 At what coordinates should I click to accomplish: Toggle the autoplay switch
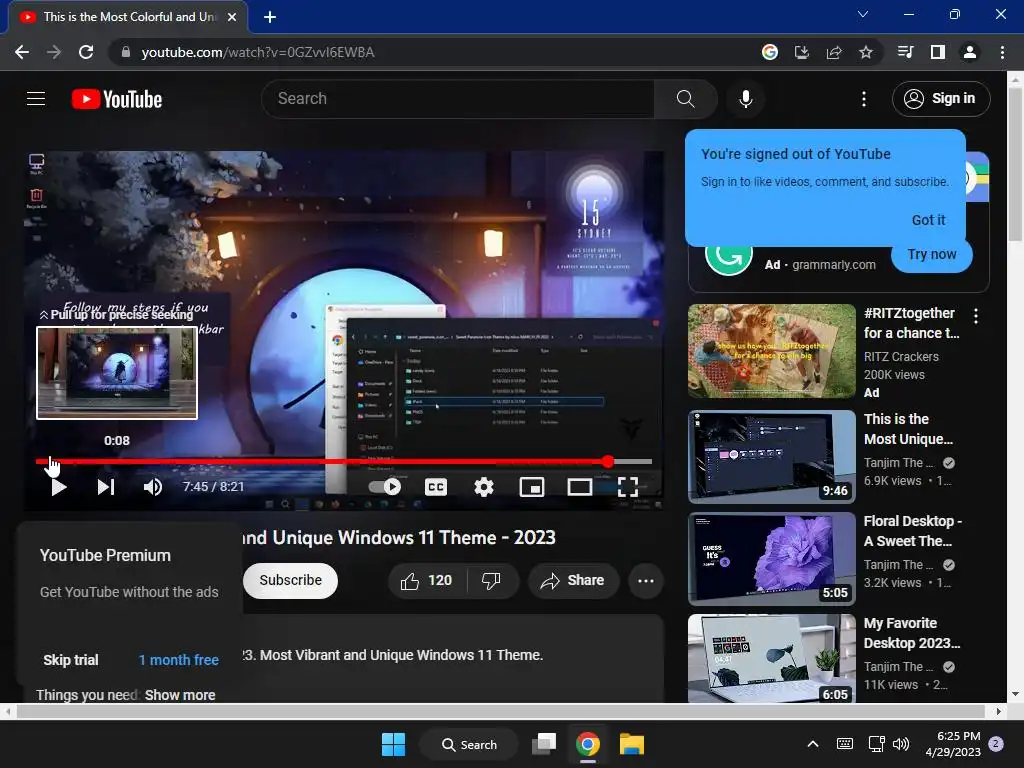click(385, 487)
